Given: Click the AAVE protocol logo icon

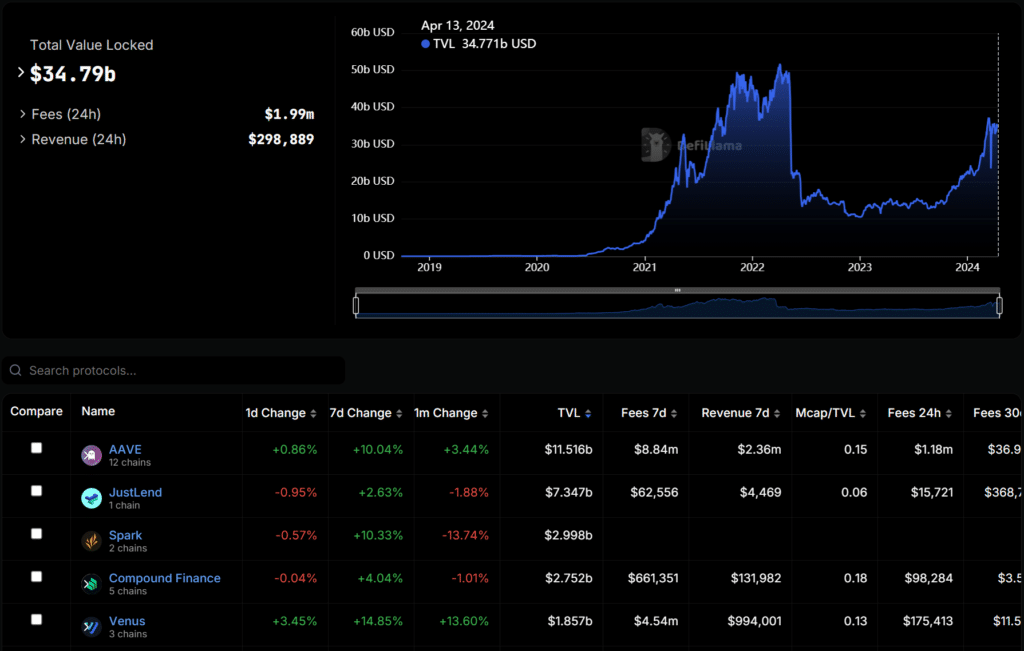Looking at the screenshot, I should (x=91, y=455).
